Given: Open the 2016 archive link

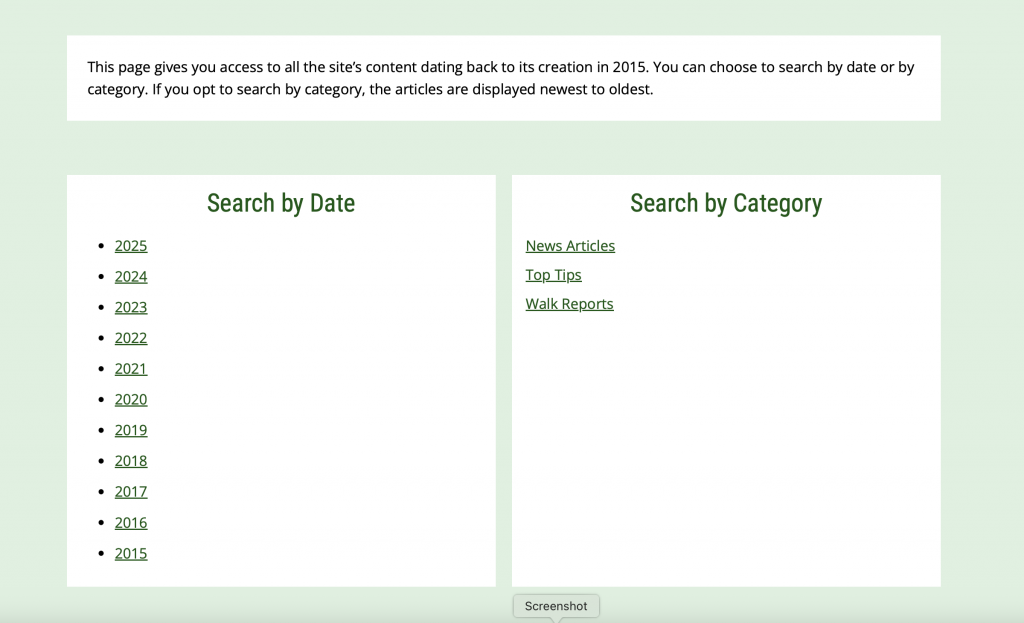Looking at the screenshot, I should pos(131,523).
